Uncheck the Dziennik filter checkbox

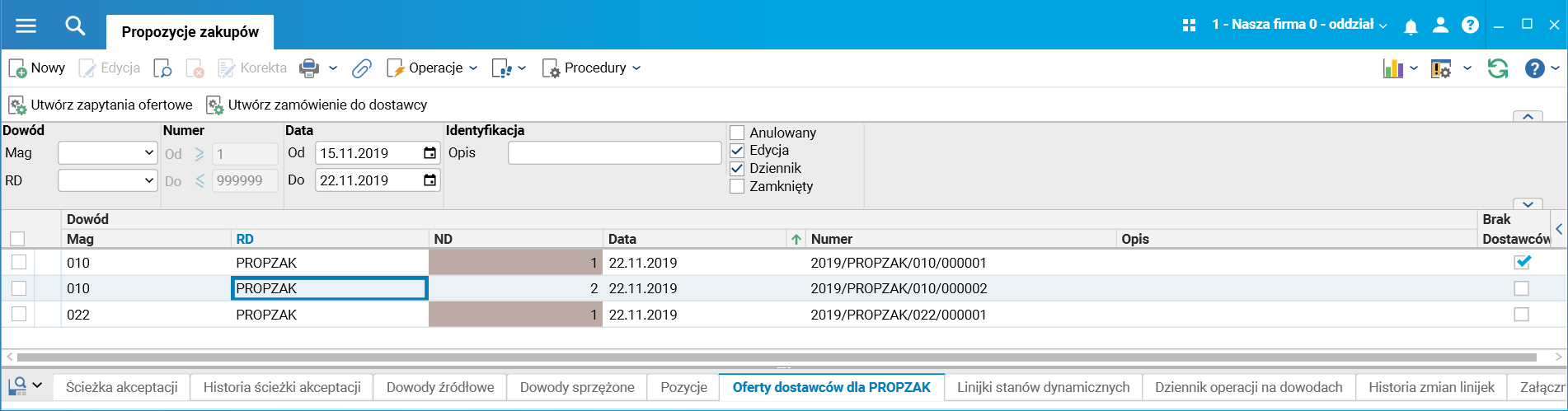(737, 169)
